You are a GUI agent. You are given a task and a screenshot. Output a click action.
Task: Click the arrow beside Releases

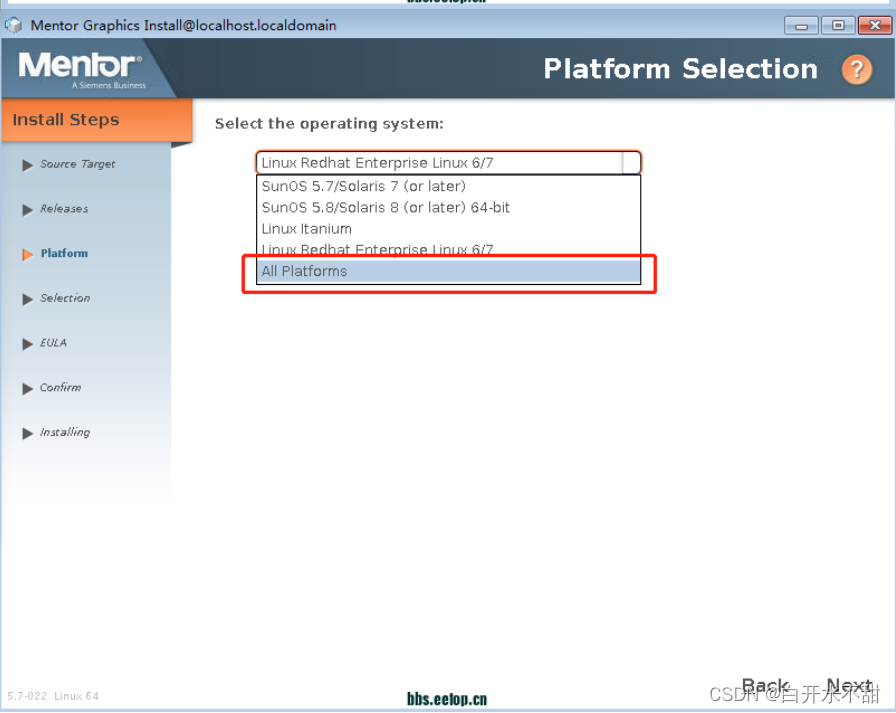[27, 210]
